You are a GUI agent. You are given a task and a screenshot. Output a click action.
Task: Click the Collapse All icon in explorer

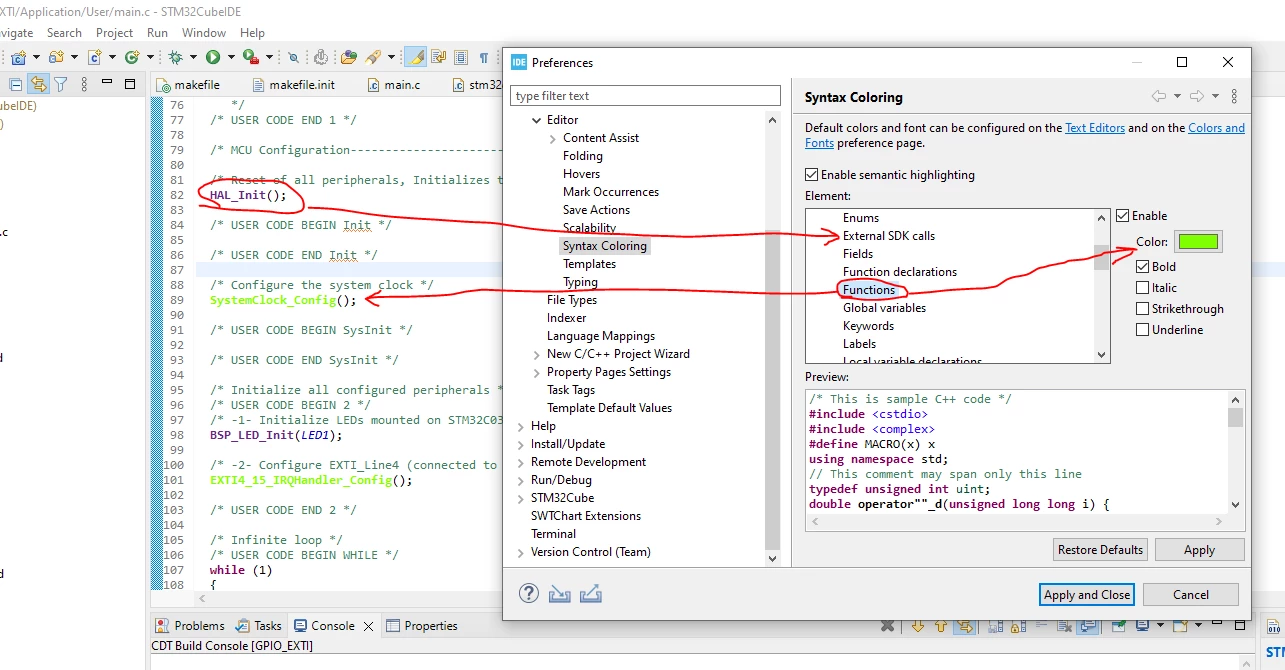(16, 85)
